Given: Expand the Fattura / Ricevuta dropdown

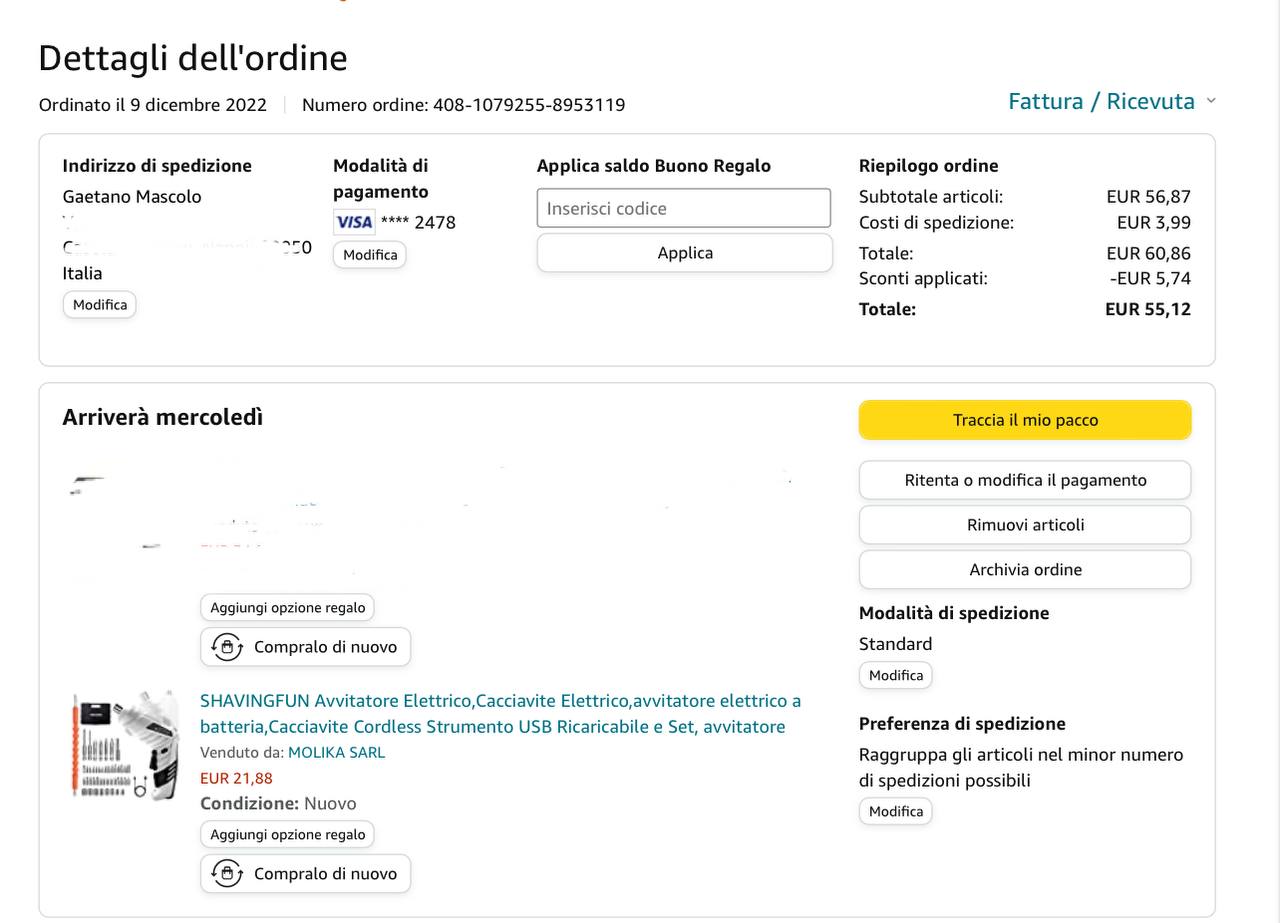Looking at the screenshot, I should click(x=1111, y=101).
